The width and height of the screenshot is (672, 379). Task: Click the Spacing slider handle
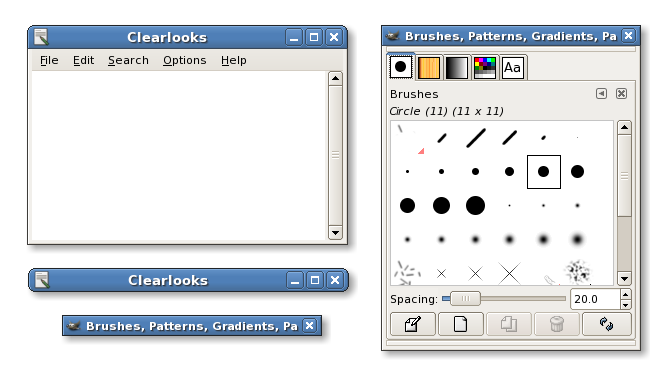tap(465, 298)
